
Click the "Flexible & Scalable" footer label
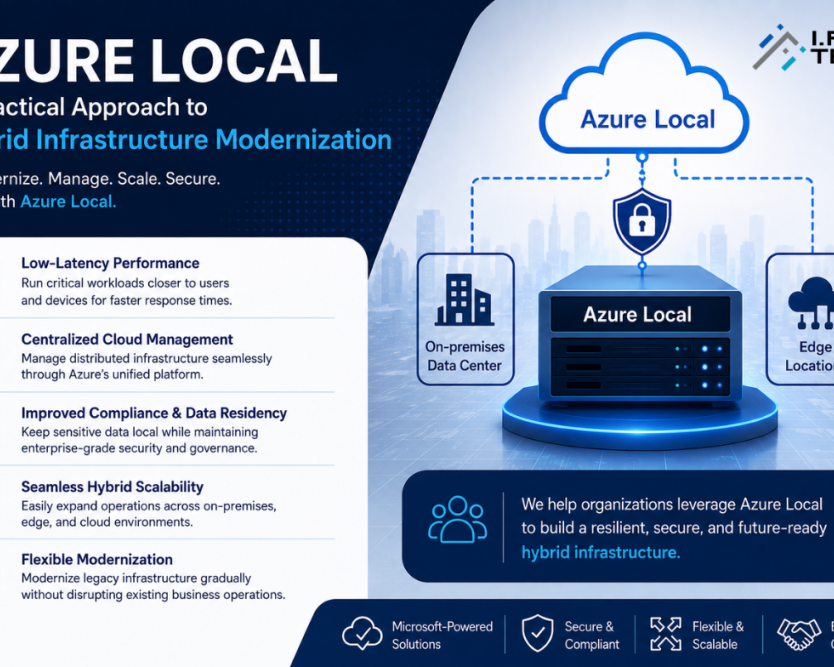[x=718, y=635]
